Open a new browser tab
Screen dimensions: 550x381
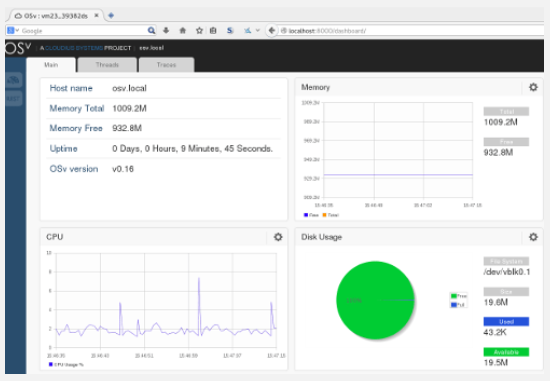pyautogui.click(x=111, y=15)
